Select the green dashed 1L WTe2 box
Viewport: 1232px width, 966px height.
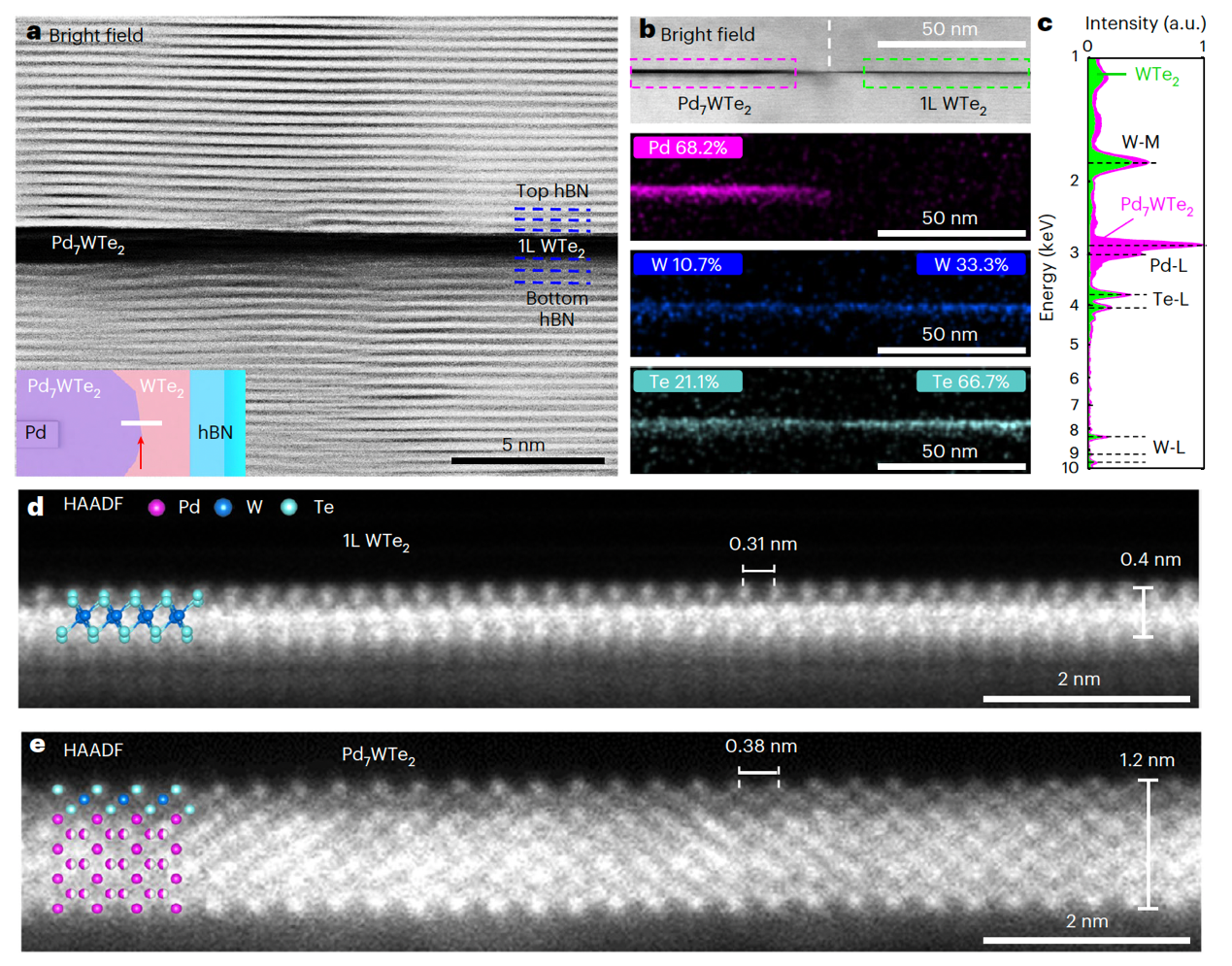[x=946, y=74]
